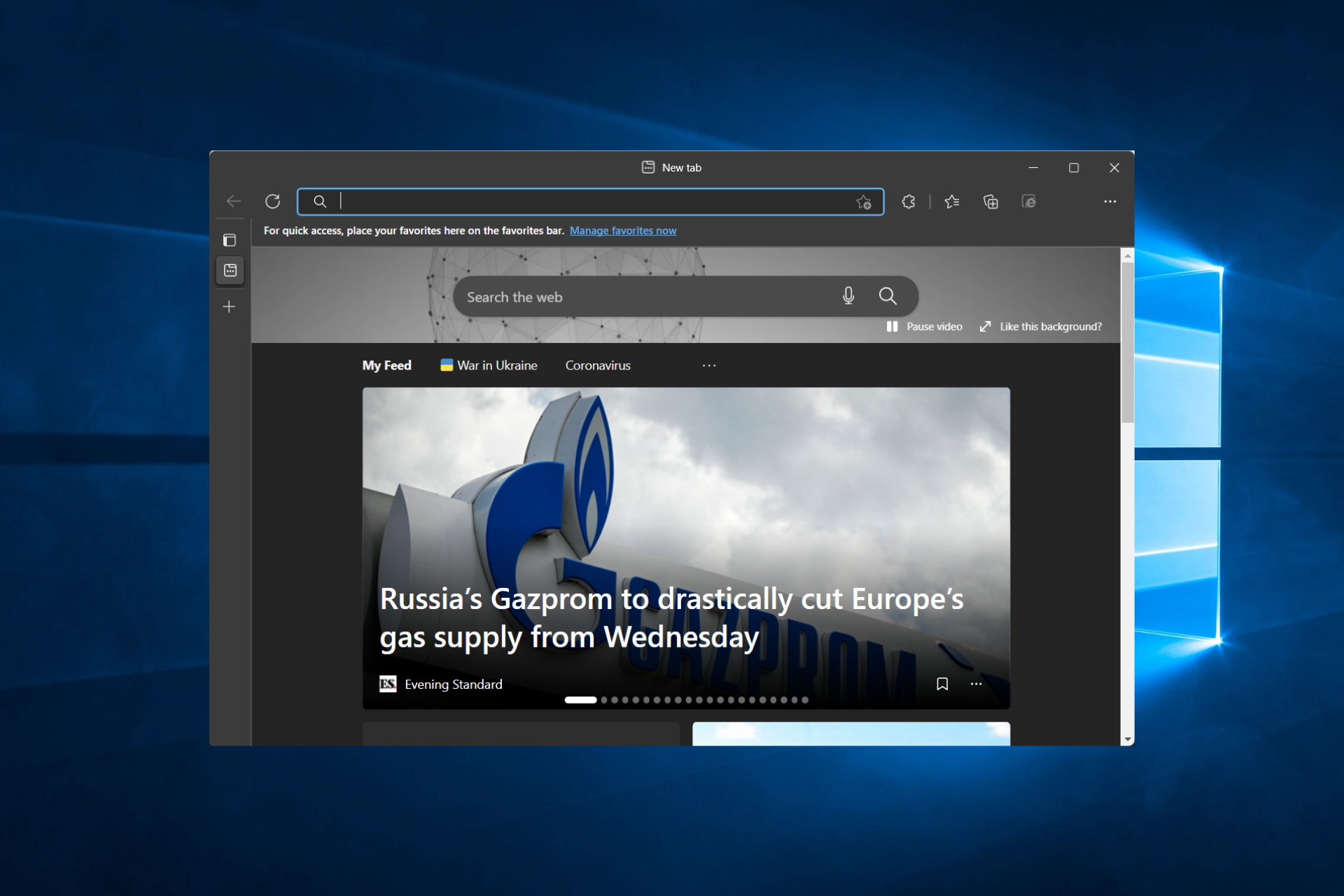The image size is (1344, 896).
Task: Click the vertical scrollbar thumb
Action: [1127, 342]
